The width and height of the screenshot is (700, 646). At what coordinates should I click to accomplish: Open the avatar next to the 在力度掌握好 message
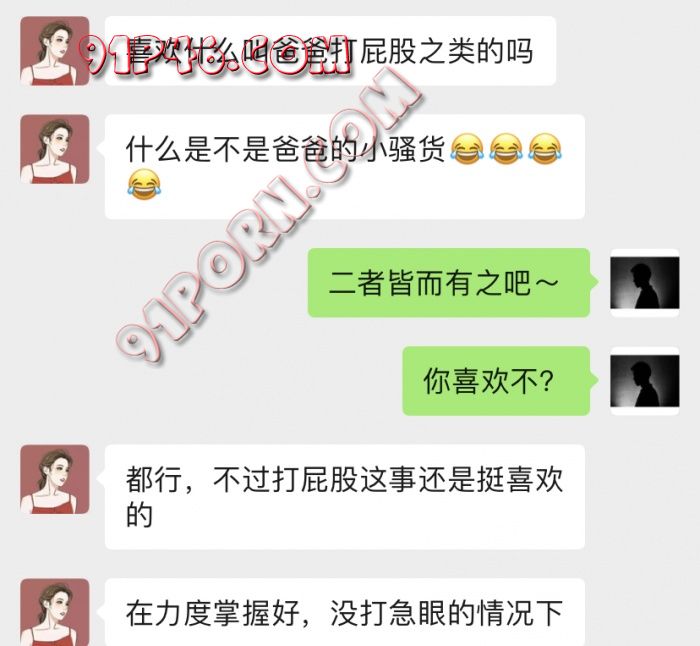55,613
